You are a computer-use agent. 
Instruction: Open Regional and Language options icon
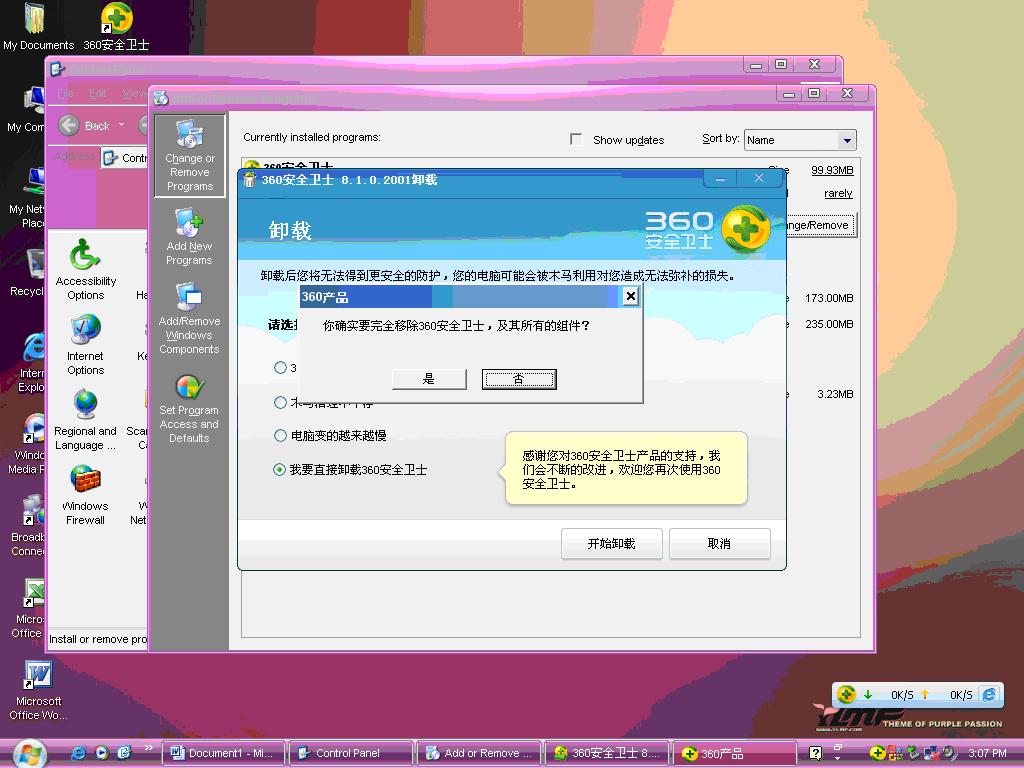point(86,419)
